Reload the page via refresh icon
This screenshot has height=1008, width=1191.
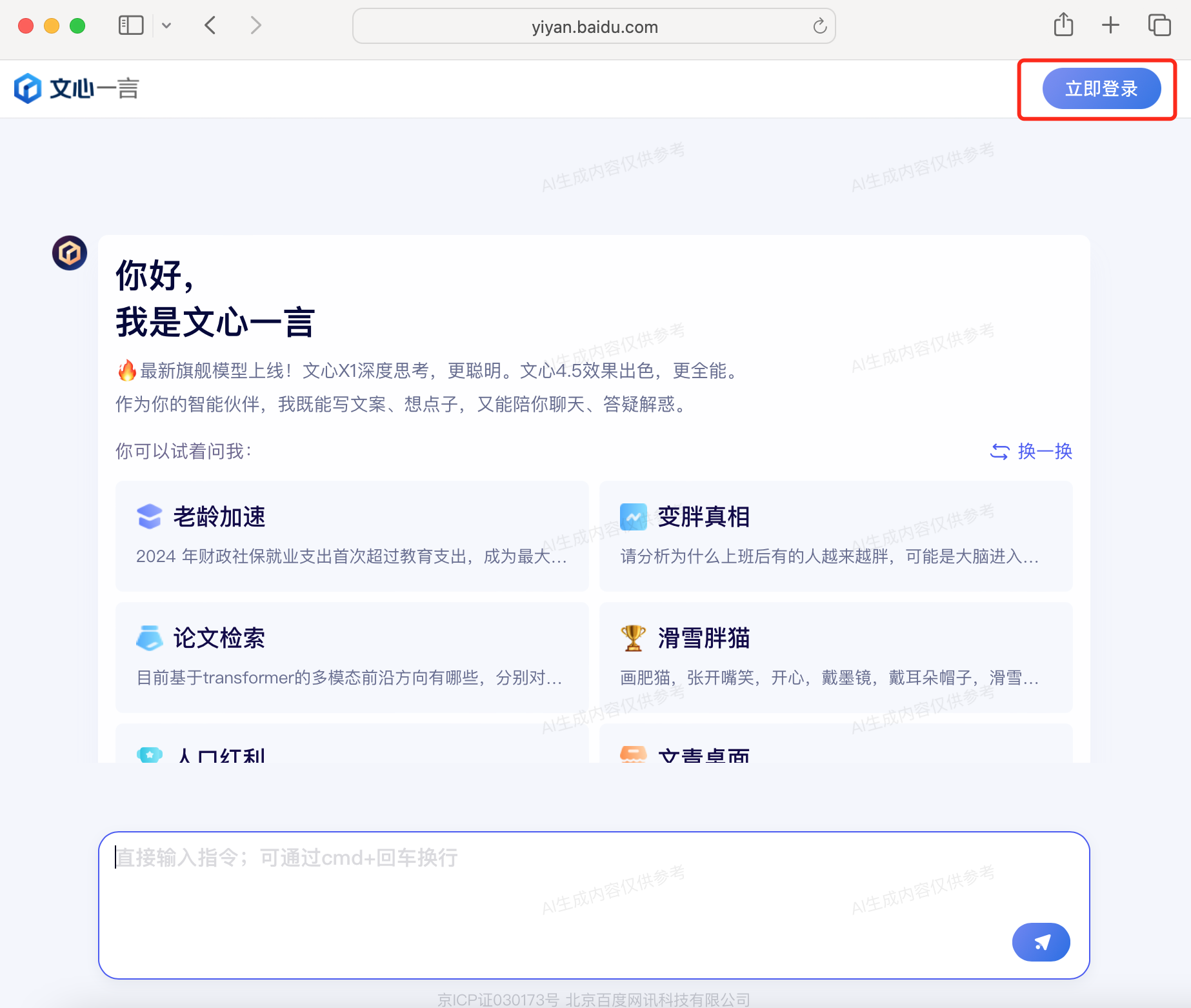(x=819, y=26)
